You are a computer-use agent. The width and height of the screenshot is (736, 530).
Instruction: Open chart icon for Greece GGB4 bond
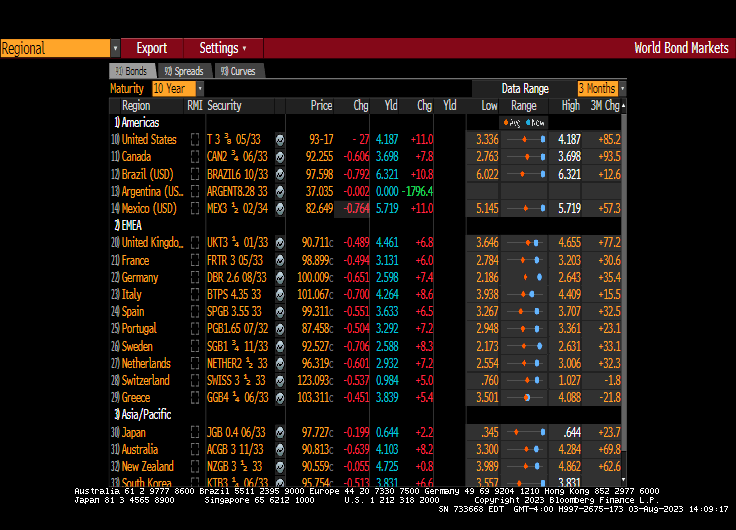pyautogui.click(x=280, y=397)
